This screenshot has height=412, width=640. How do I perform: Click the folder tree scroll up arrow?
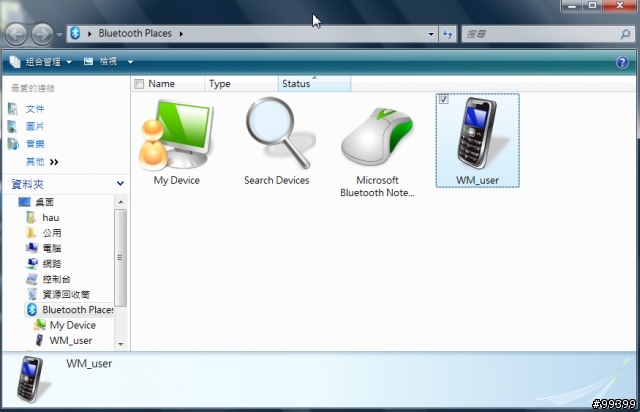[x=120, y=202]
